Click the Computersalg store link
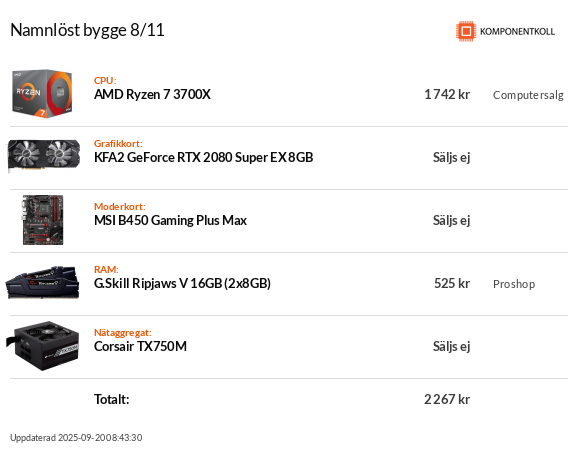The height and width of the screenshot is (451, 577). click(x=528, y=95)
